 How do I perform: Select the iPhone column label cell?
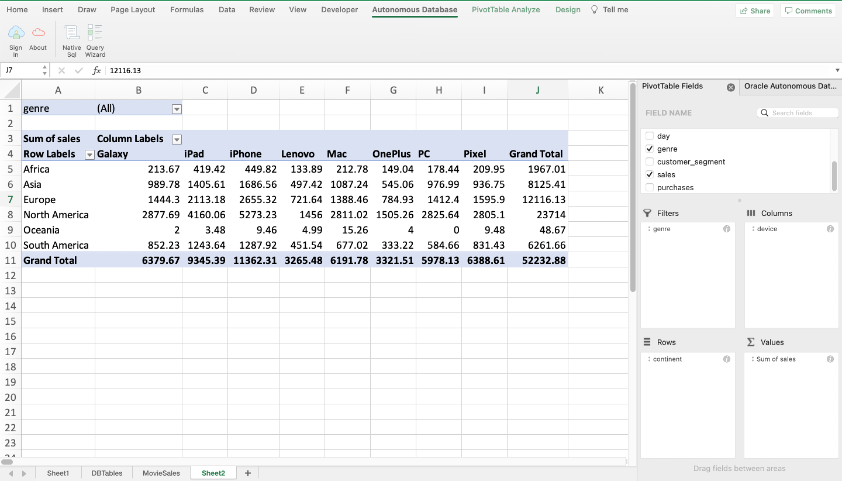pos(253,154)
